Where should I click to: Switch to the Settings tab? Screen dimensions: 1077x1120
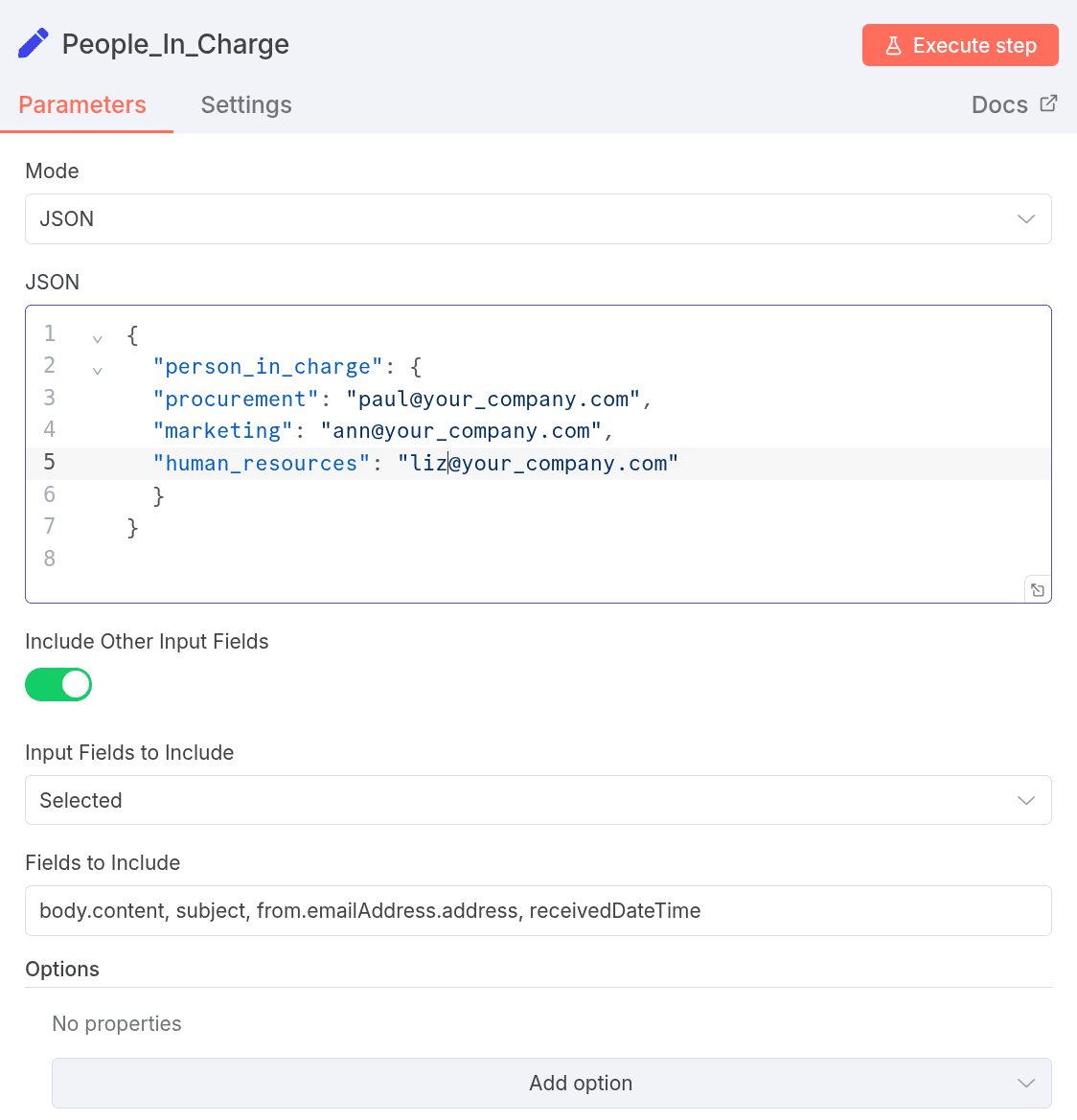click(246, 105)
